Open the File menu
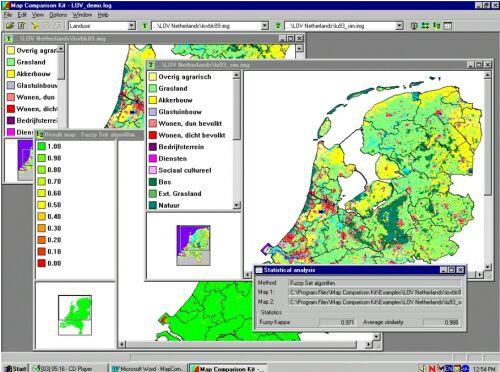 click(x=8, y=15)
